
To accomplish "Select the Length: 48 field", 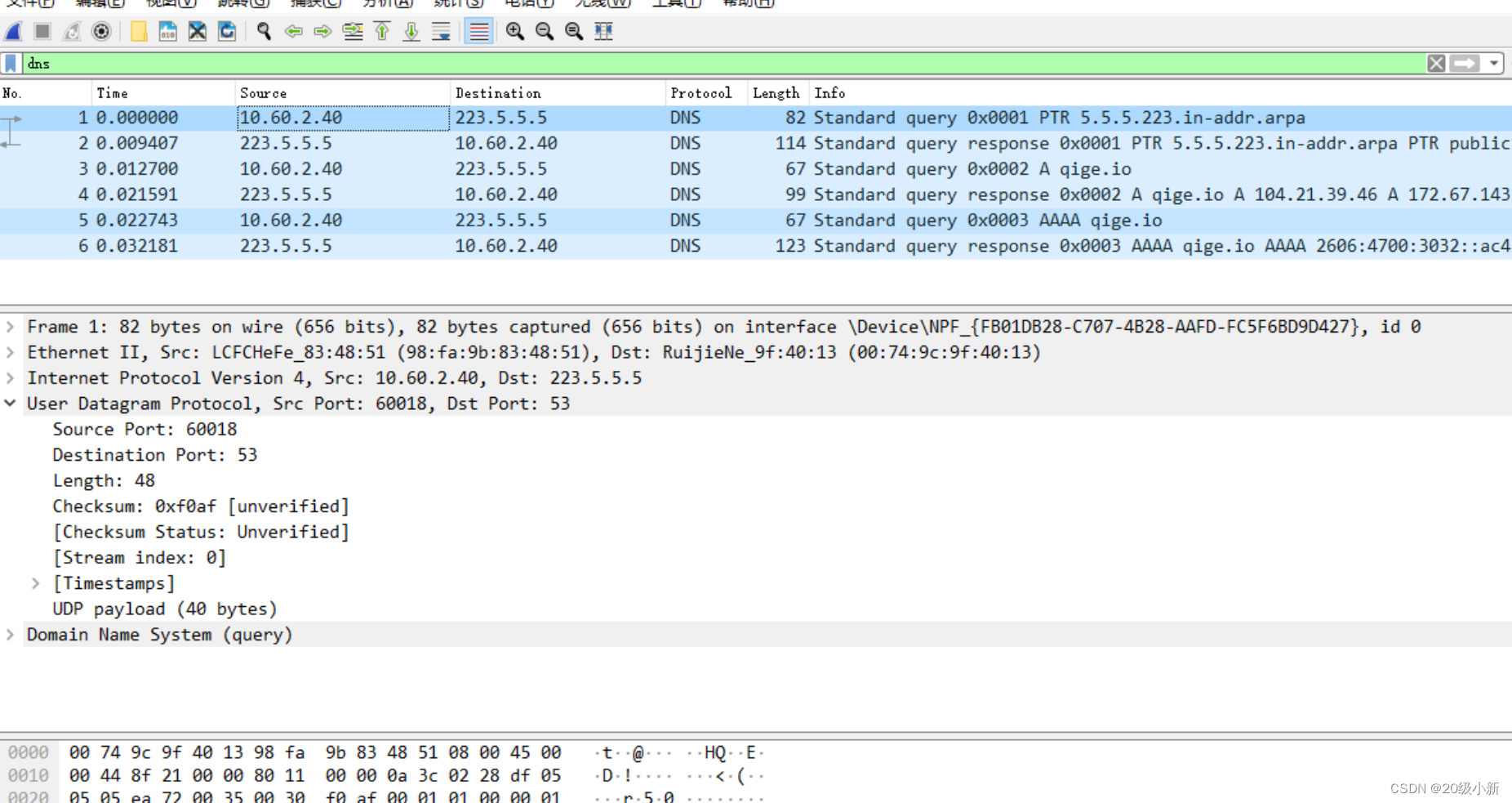I will [x=104, y=481].
